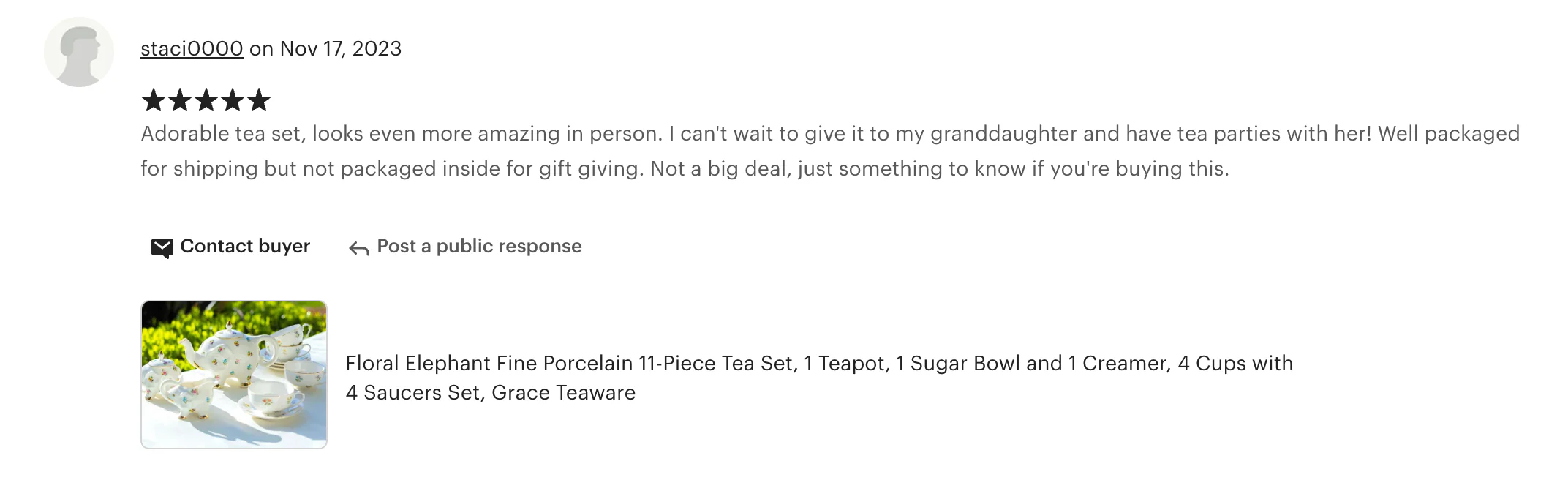Viewport: 1568px width, 502px height.
Task: Click "Well packaged" in the review text
Action: click(1448, 134)
